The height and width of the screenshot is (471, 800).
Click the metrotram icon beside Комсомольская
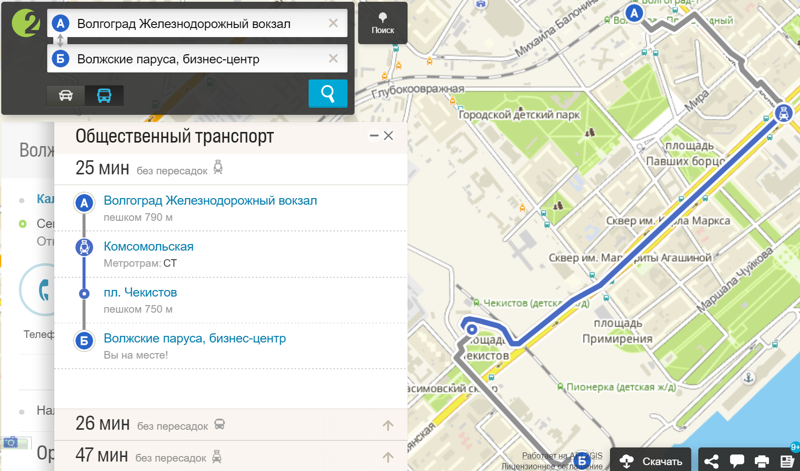point(84,247)
